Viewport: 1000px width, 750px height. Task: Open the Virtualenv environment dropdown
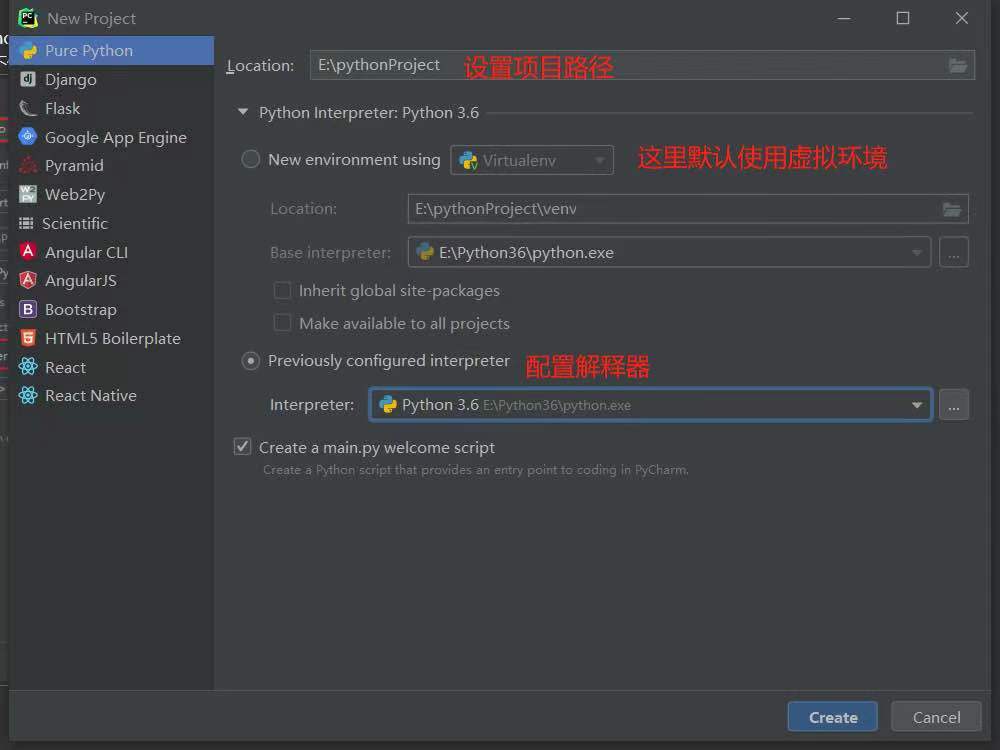point(532,160)
